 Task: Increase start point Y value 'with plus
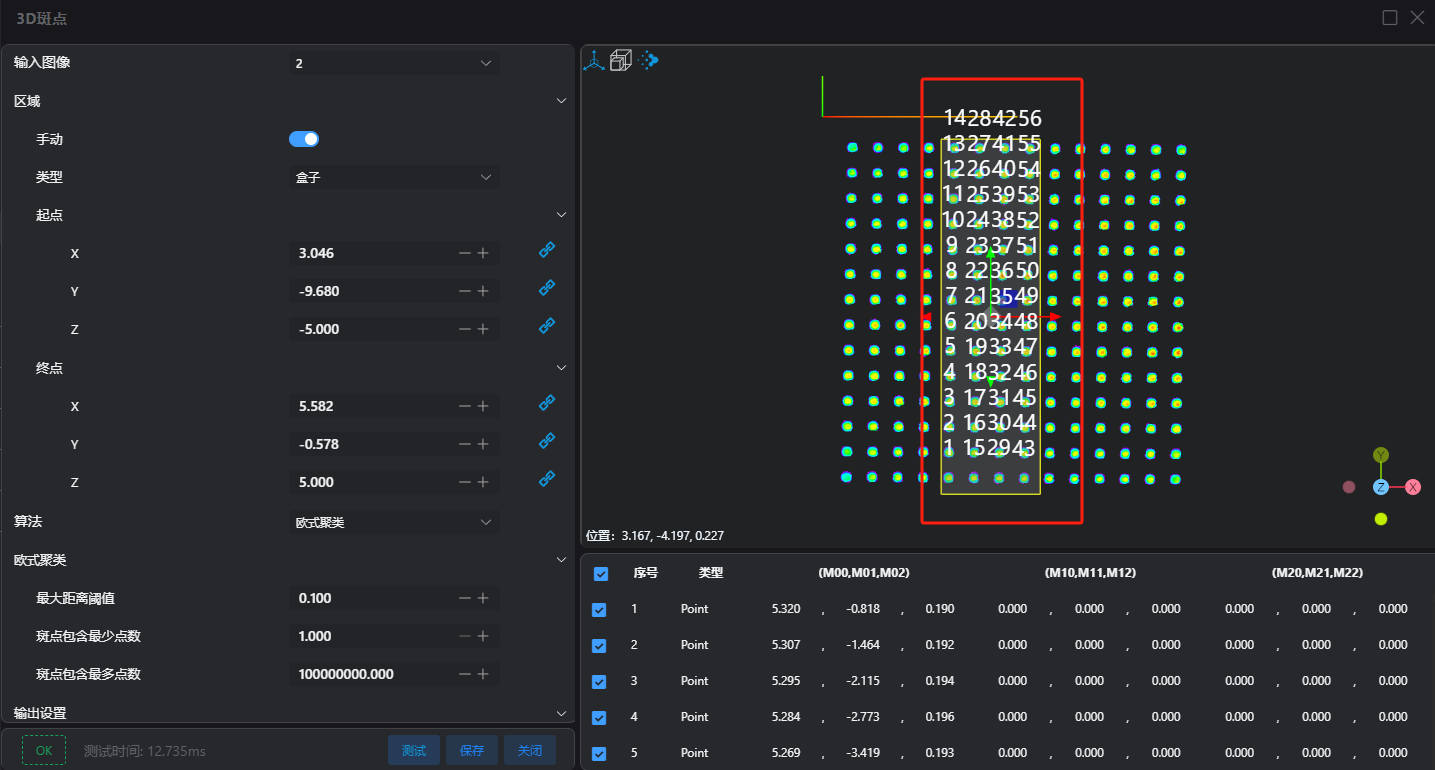click(483, 291)
